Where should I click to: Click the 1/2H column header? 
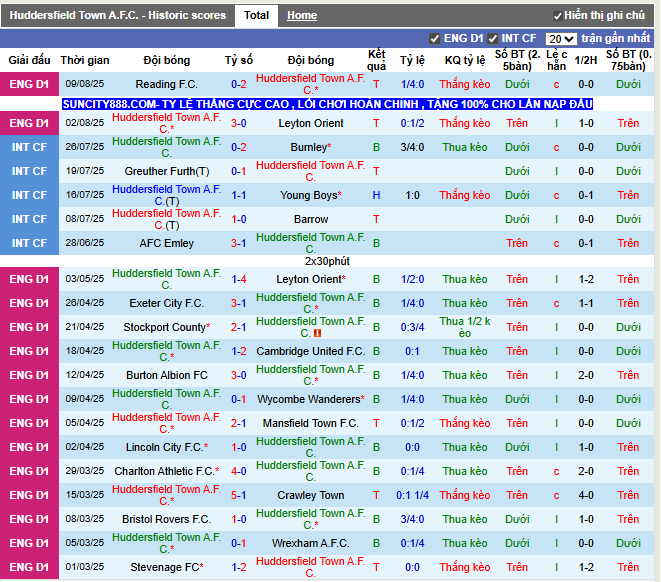[x=586, y=60]
